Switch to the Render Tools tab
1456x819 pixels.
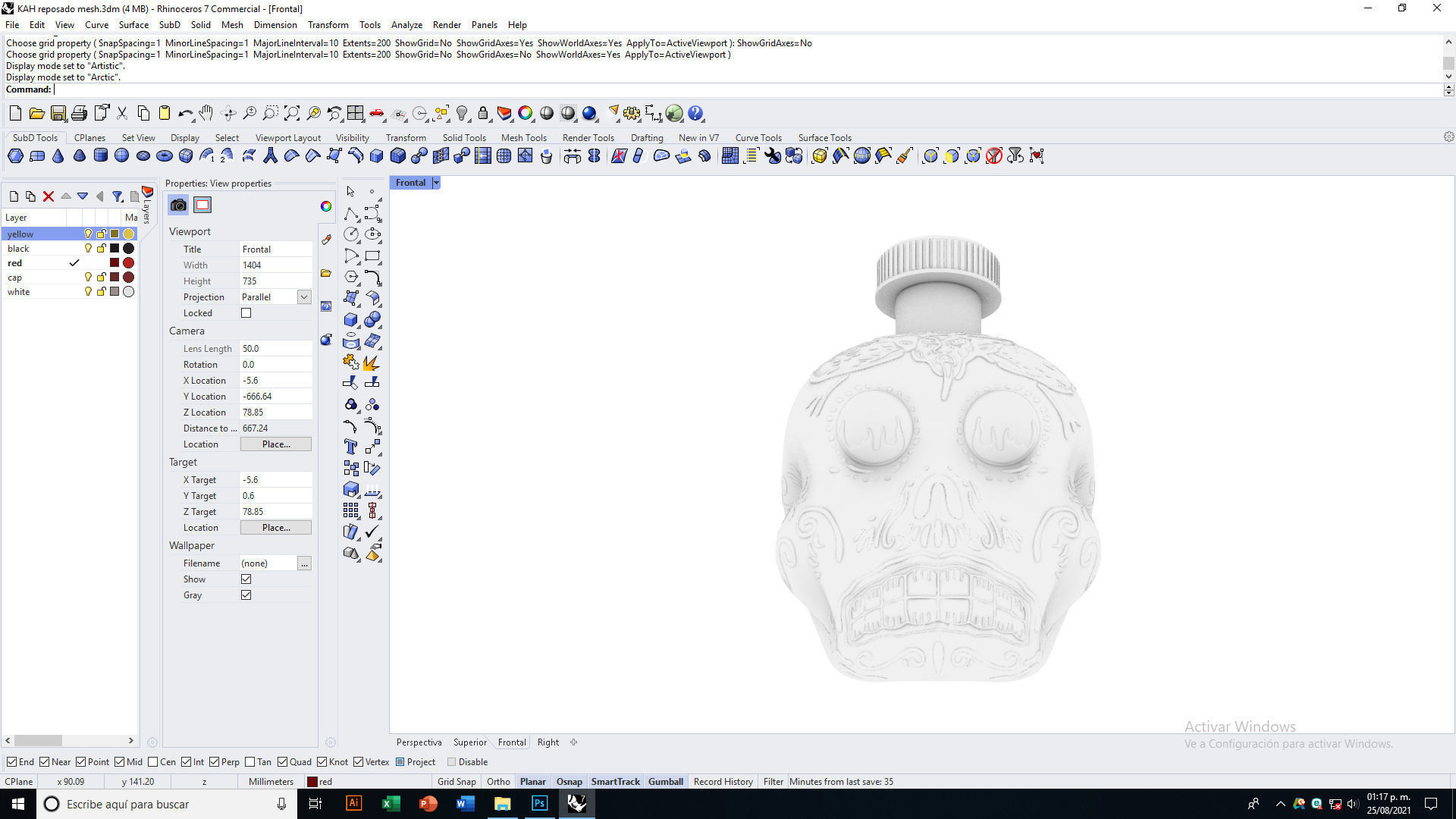point(588,138)
